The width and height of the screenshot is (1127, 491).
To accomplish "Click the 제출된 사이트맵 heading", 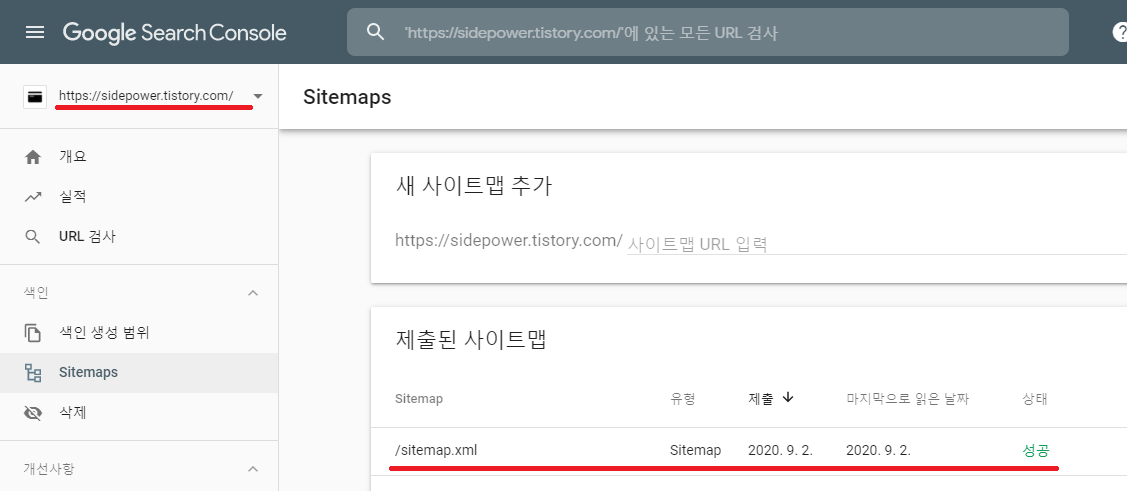I will 472,339.
